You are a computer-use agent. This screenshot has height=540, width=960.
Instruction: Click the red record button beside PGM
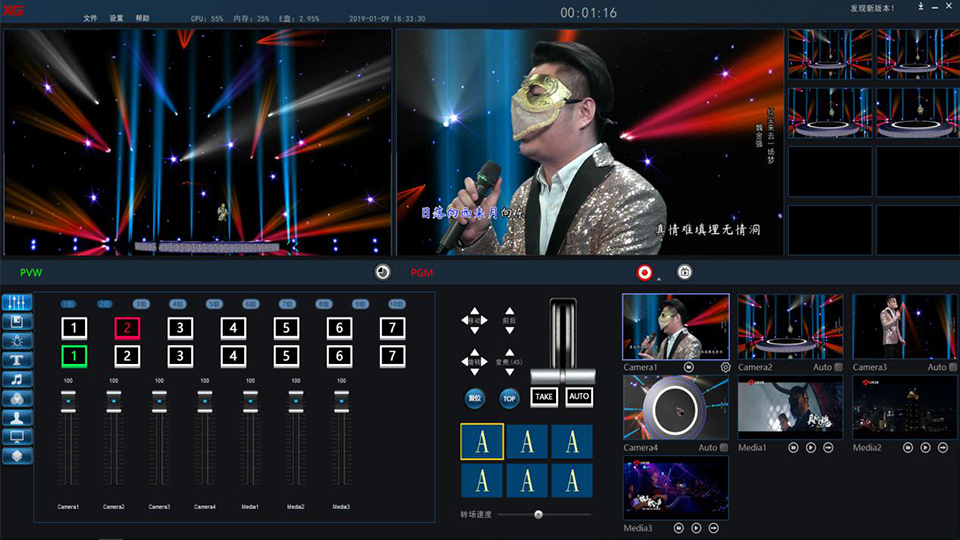pos(644,272)
